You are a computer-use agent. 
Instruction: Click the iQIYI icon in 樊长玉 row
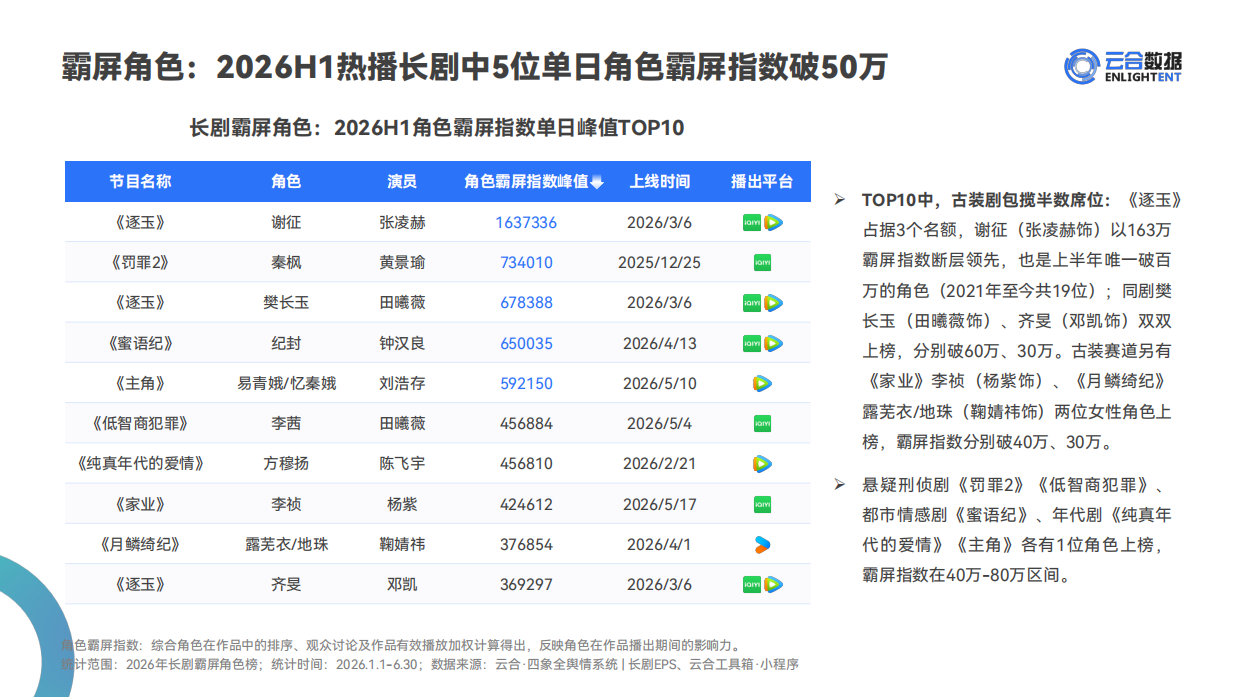coord(751,303)
